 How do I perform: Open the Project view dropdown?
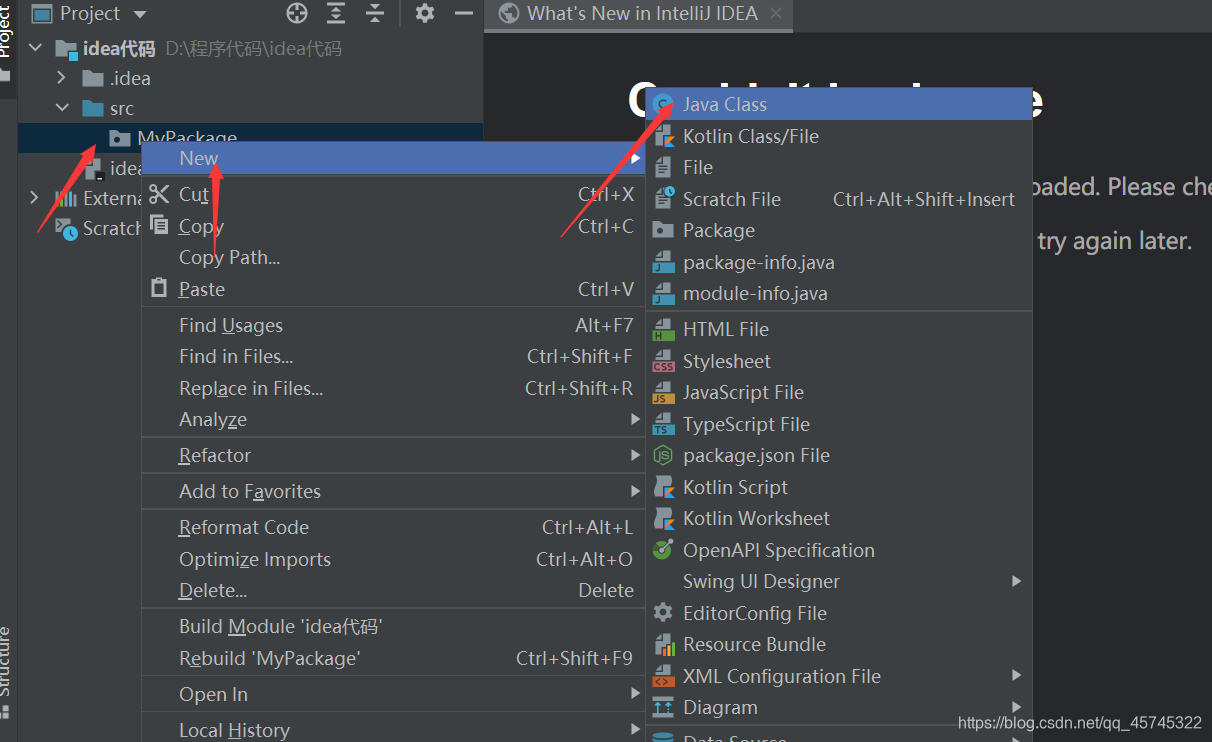click(x=139, y=14)
